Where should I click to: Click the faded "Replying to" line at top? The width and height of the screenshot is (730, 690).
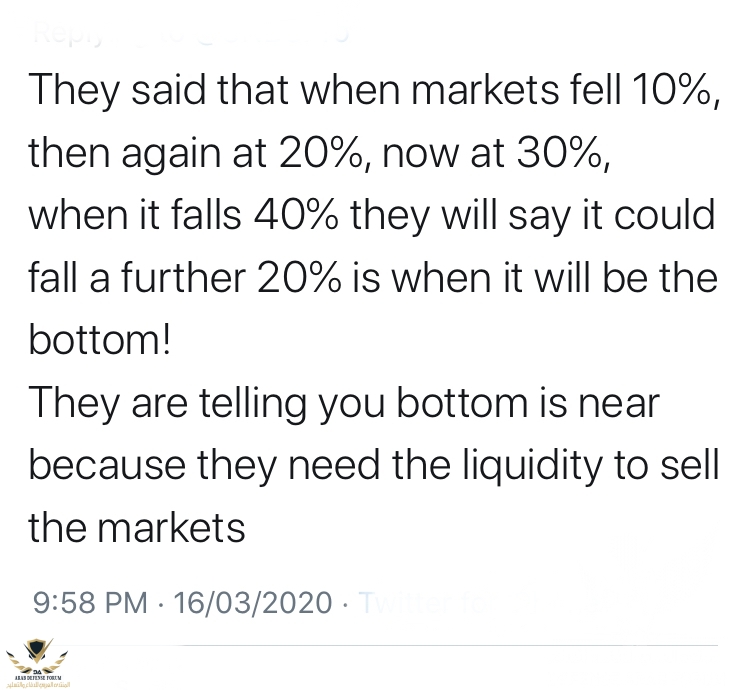click(x=191, y=33)
